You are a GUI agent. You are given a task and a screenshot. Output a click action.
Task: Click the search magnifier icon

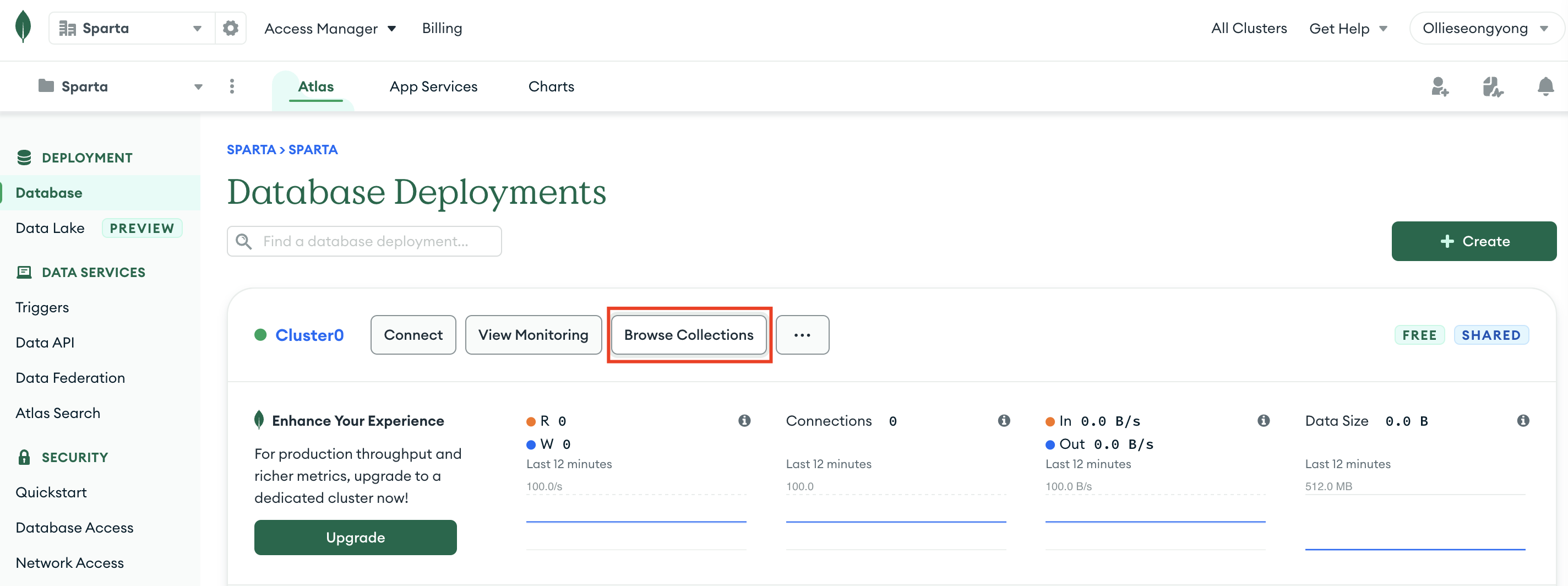[x=243, y=241]
